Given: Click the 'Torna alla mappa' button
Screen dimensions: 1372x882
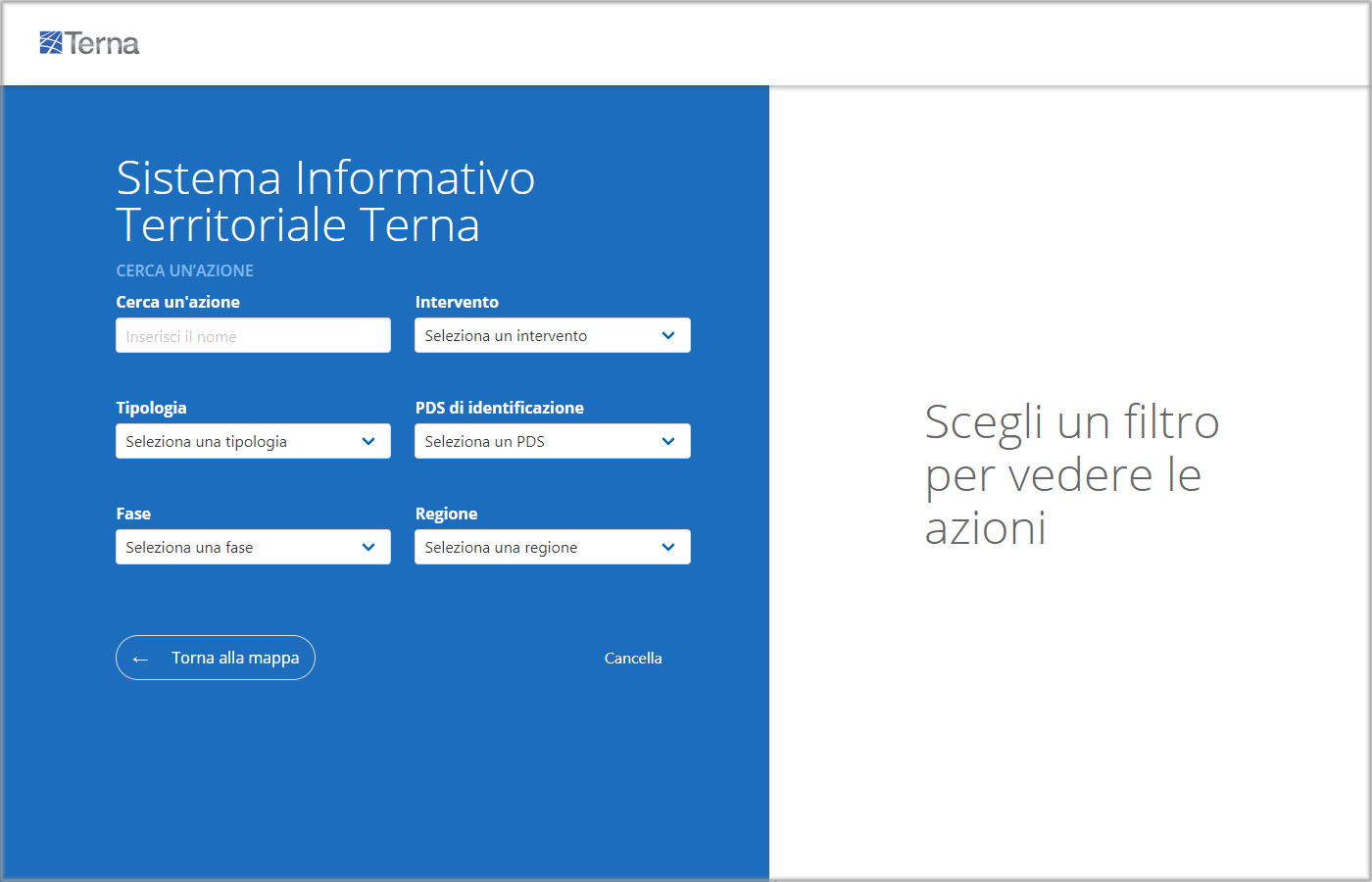Looking at the screenshot, I should coord(216,658).
